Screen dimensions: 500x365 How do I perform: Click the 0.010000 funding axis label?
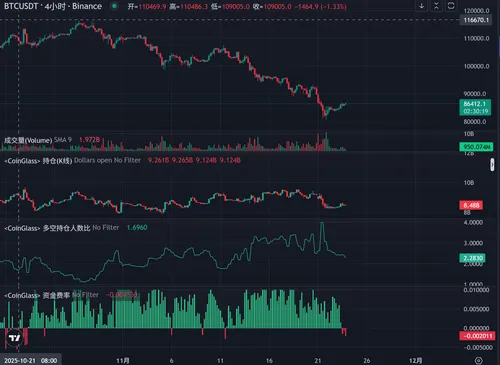coord(476,290)
